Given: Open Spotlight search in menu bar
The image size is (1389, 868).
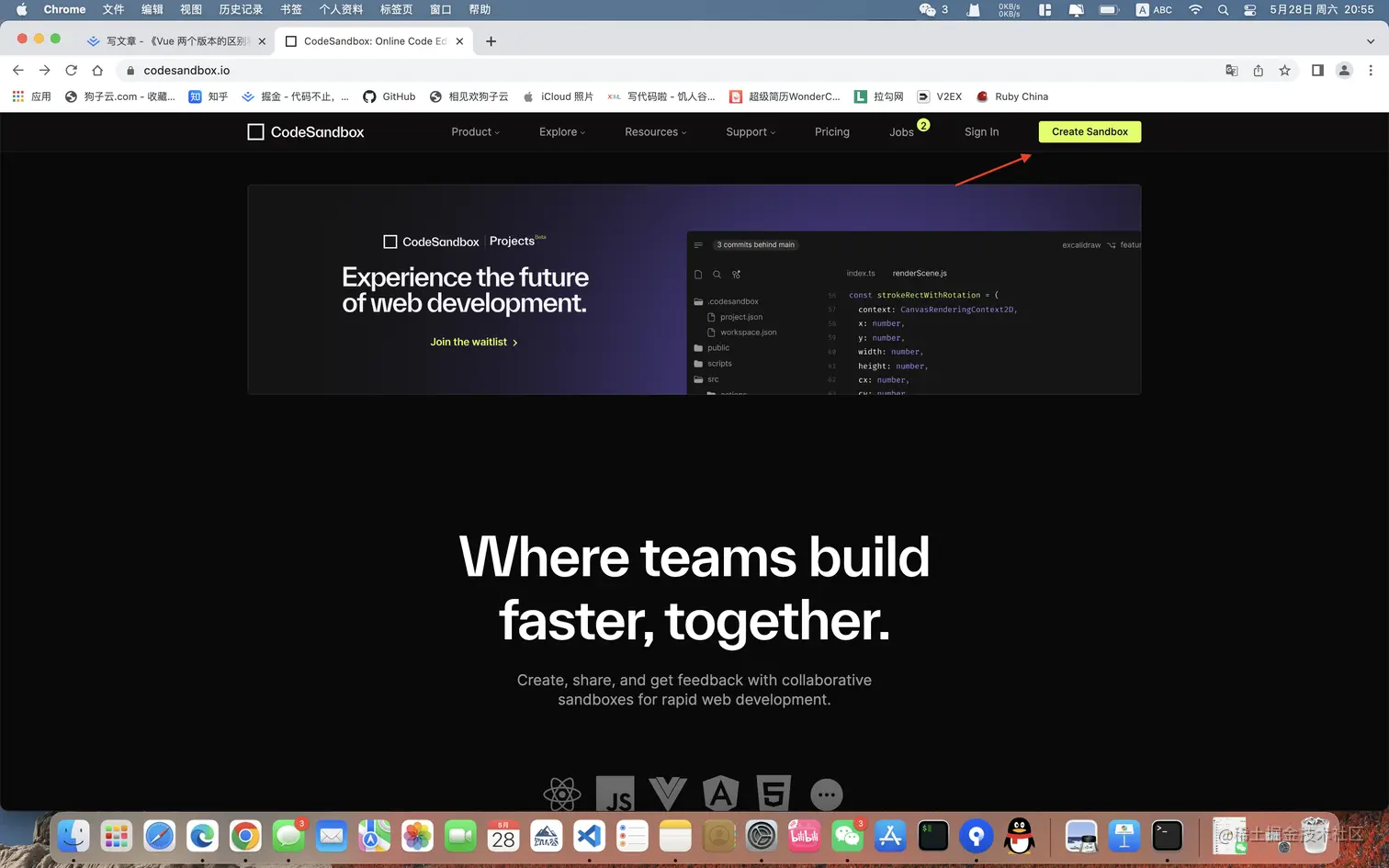Looking at the screenshot, I should (1223, 9).
